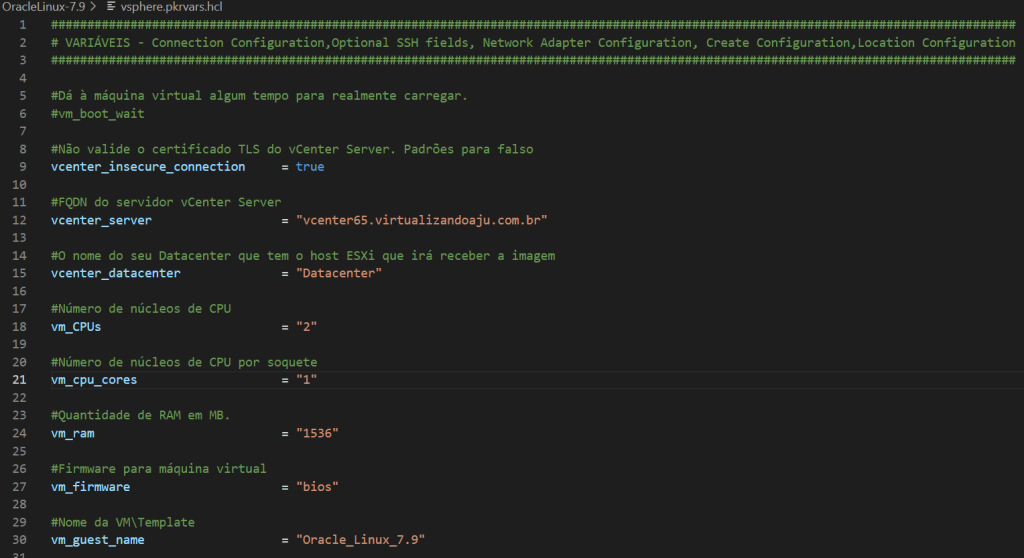
Task: Select the vsphere.pkrvars.hcl breadcrumb item
Action: coord(164,7)
